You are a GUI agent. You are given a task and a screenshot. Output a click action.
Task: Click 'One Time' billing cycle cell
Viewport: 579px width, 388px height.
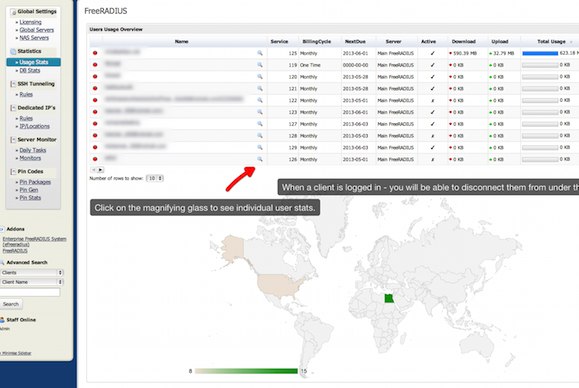tap(310, 65)
